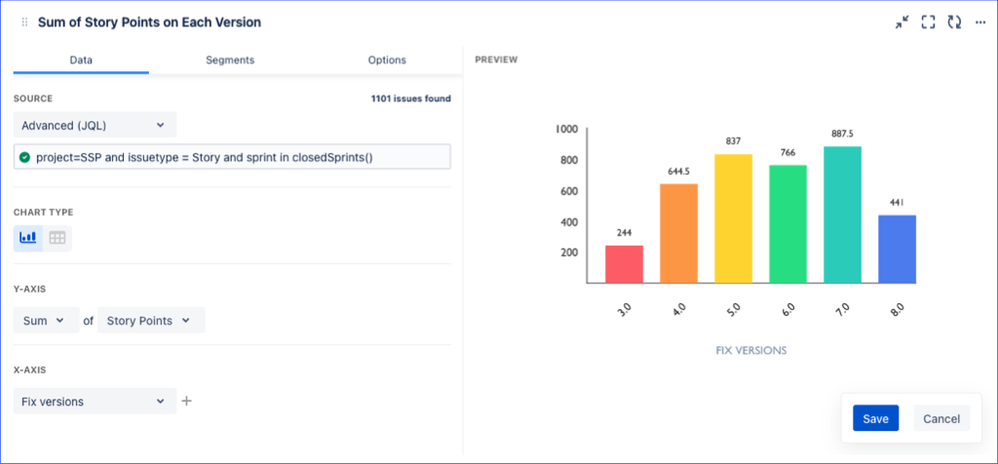Click the 'SOURCE' section label
Screen dimensions: 998x464
(33, 99)
